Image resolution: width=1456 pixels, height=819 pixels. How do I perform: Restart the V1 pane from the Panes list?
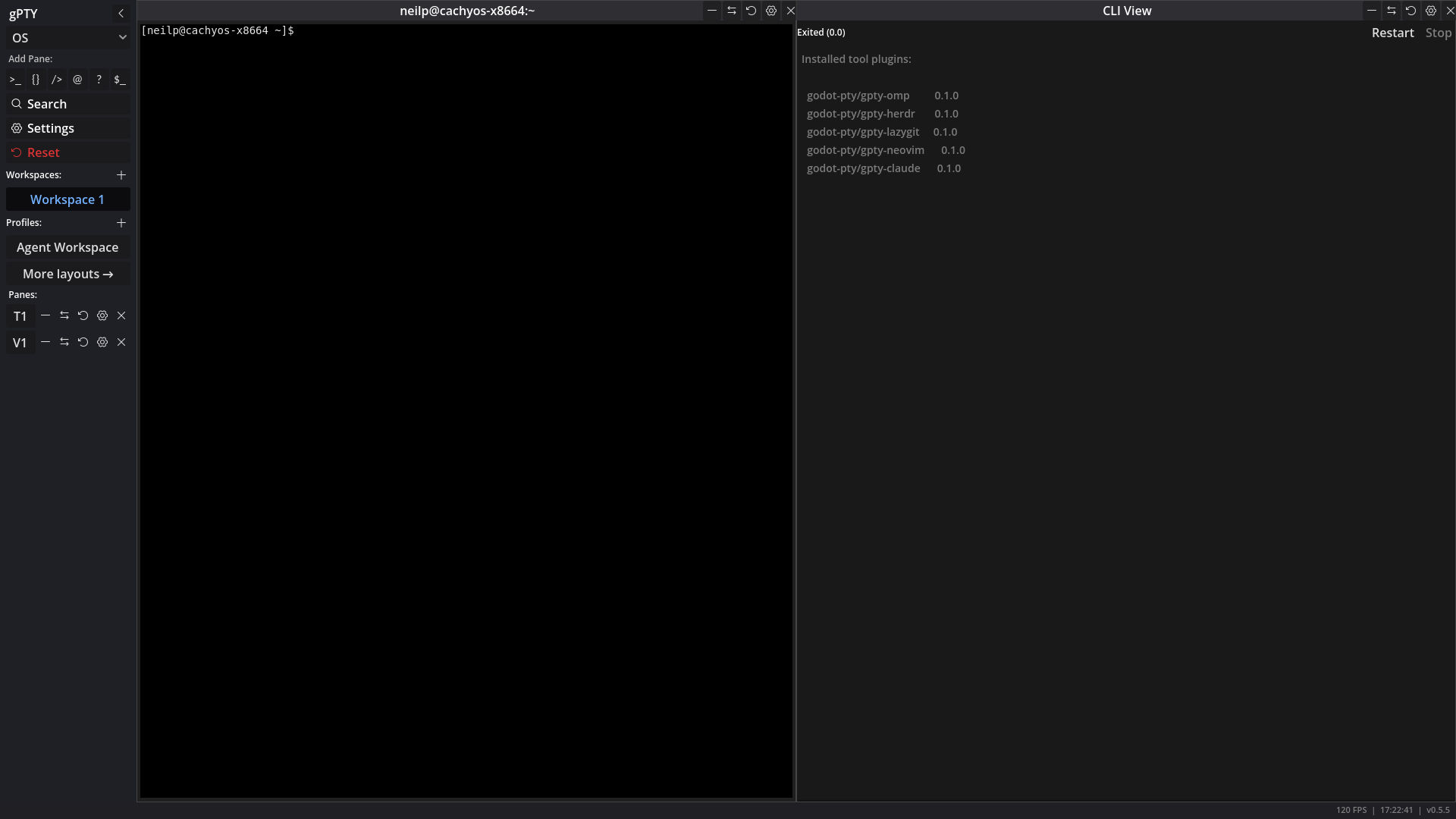(x=83, y=342)
